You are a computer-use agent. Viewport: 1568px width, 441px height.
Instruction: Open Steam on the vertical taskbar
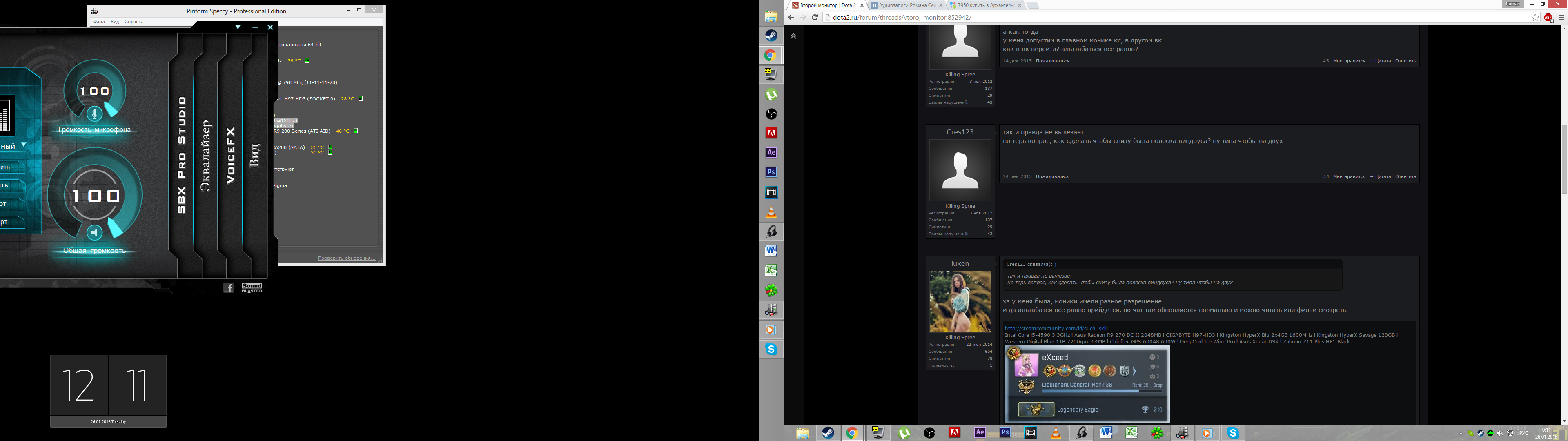point(771,36)
